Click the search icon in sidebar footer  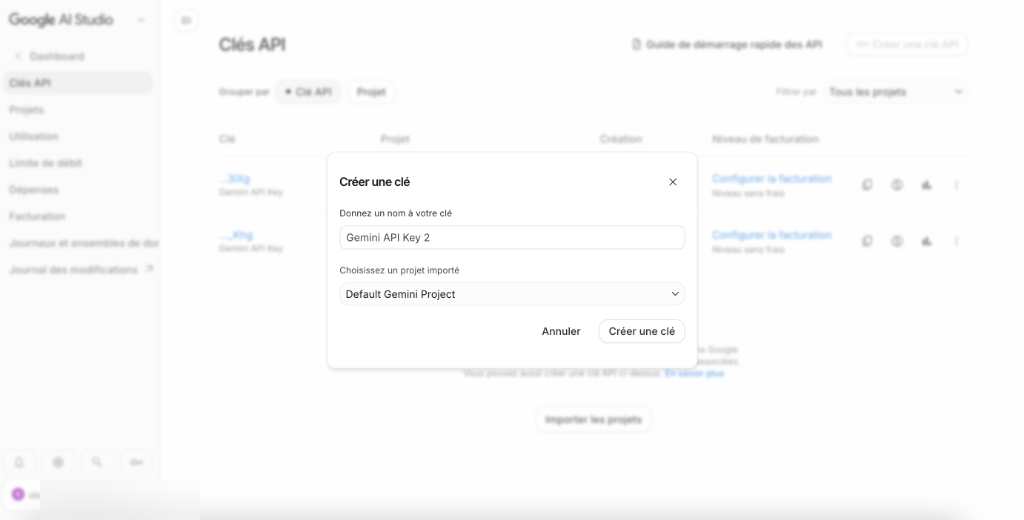point(97,463)
